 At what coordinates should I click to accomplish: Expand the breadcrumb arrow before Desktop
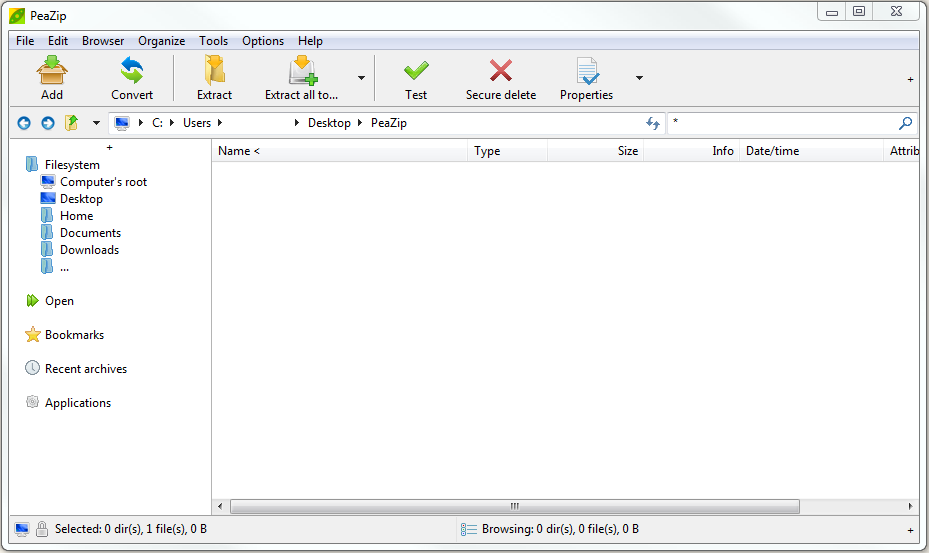click(x=297, y=123)
